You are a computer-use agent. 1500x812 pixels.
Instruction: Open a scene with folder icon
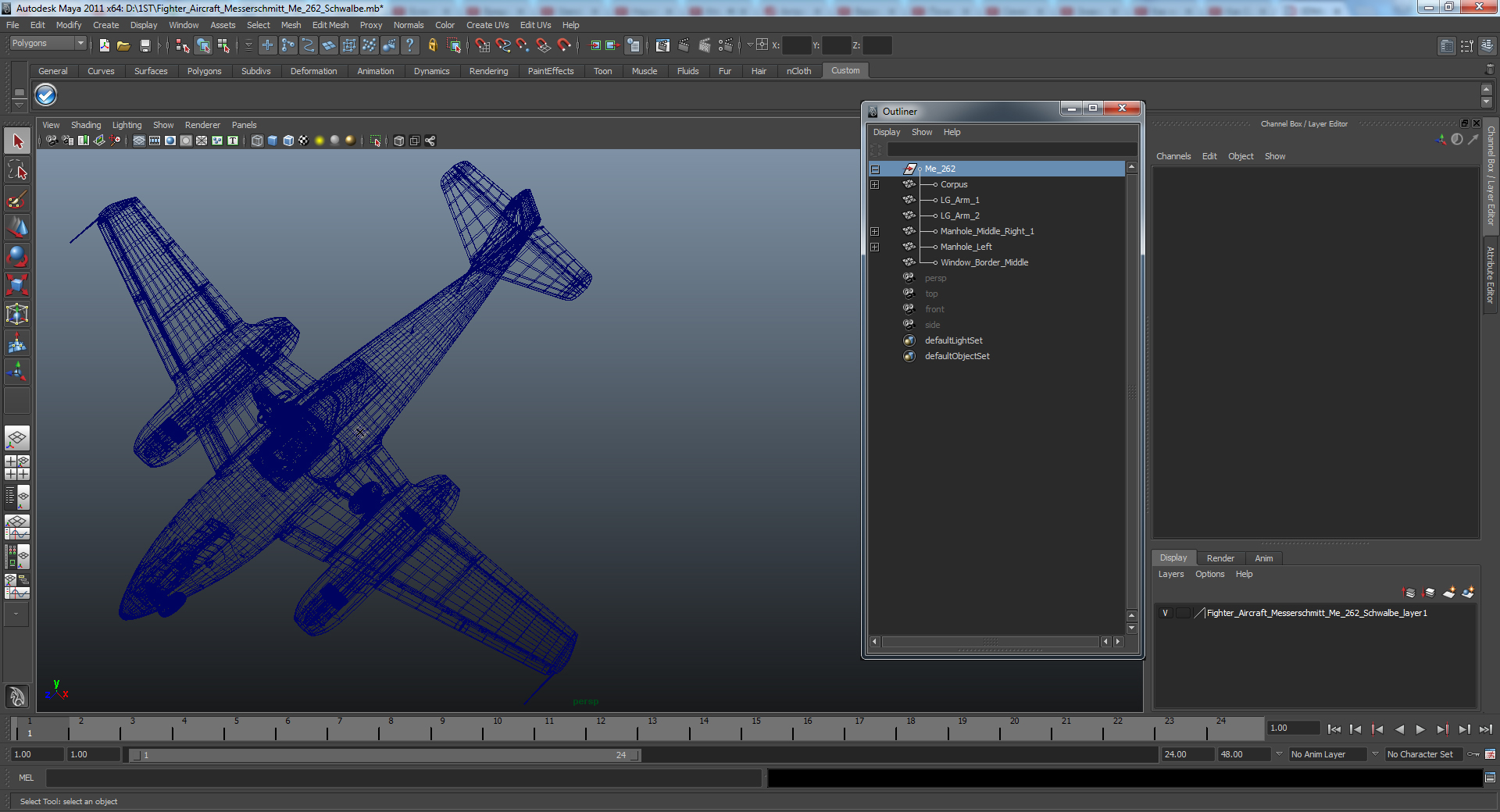point(123,45)
